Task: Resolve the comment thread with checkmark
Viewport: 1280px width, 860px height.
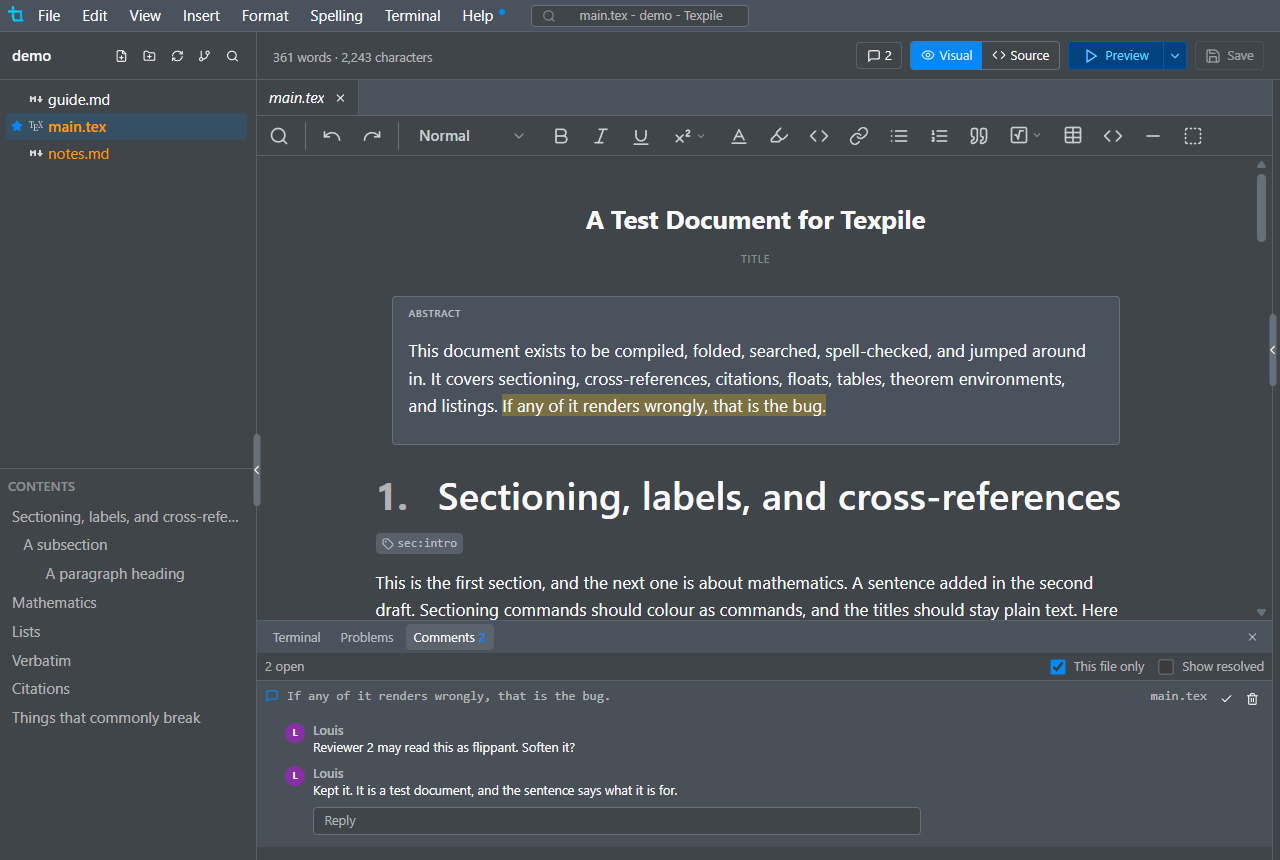Action: (1227, 698)
